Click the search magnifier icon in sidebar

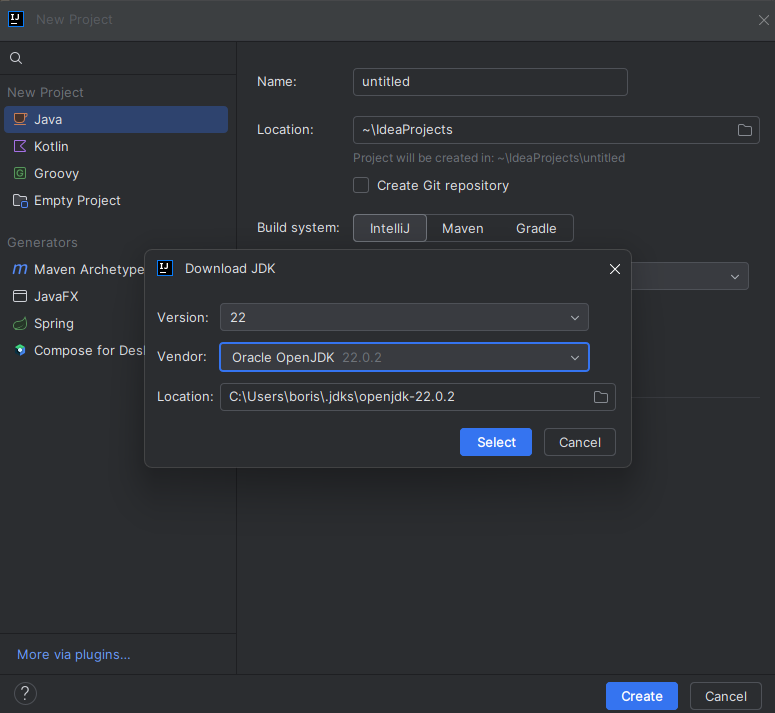pos(16,58)
